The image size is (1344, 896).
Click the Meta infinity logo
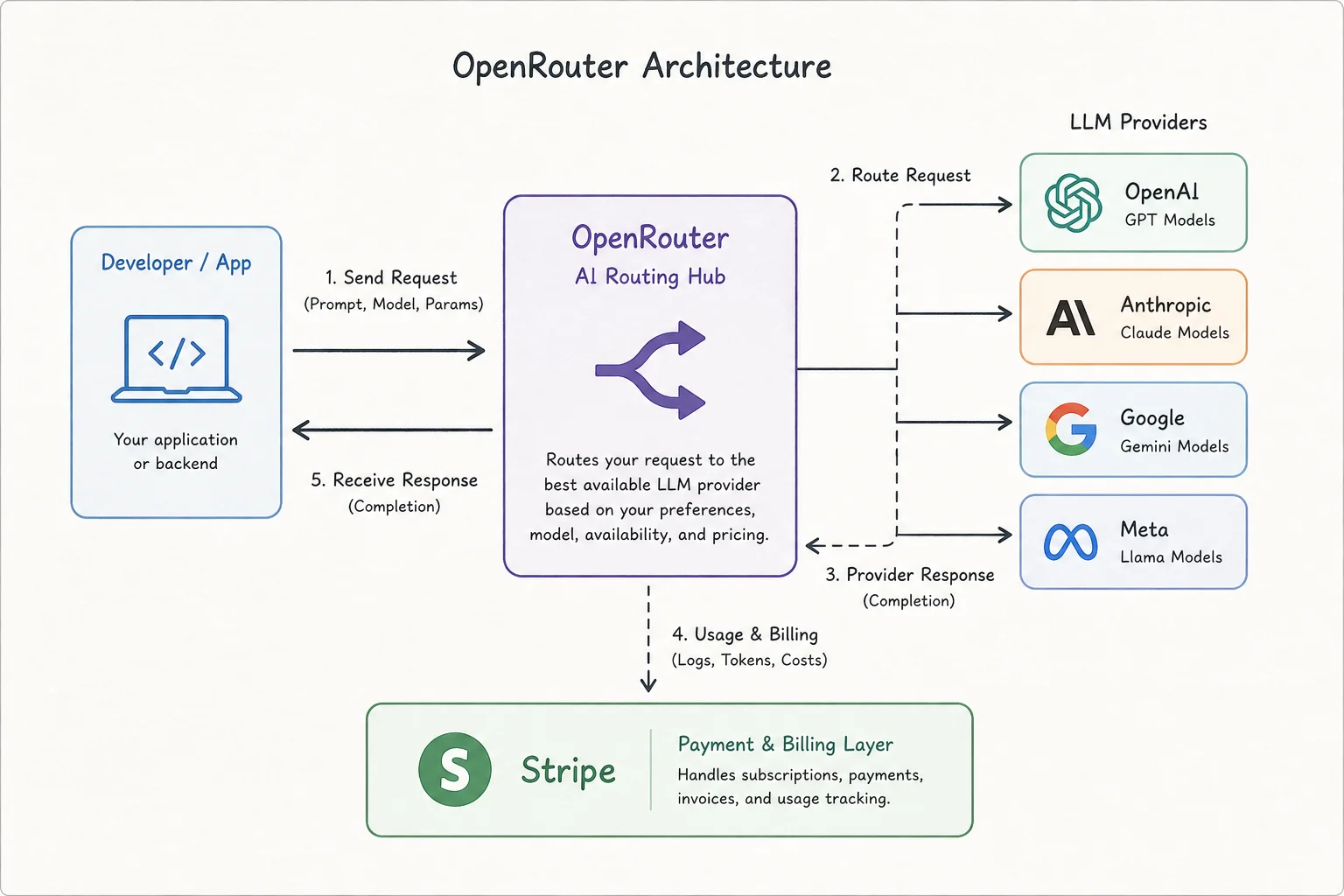coord(1070,542)
